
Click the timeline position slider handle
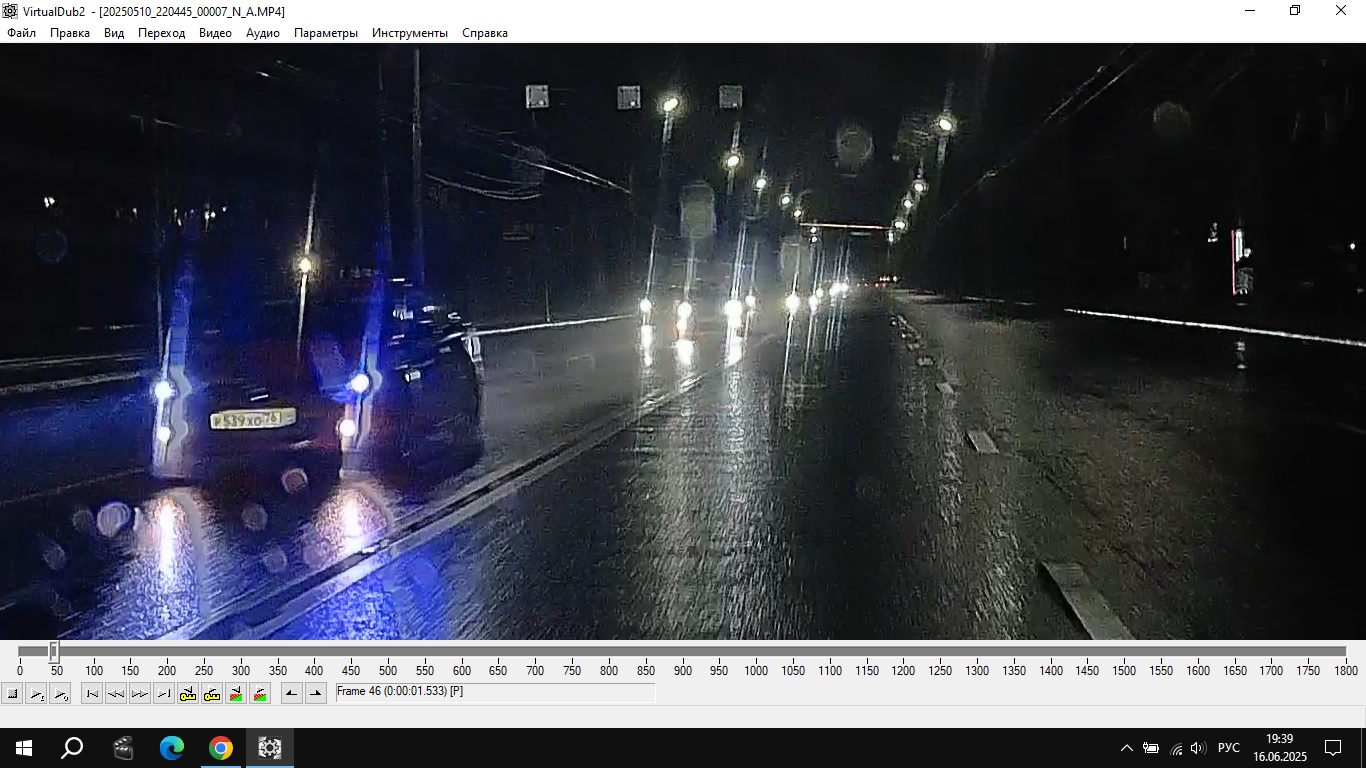click(x=54, y=652)
